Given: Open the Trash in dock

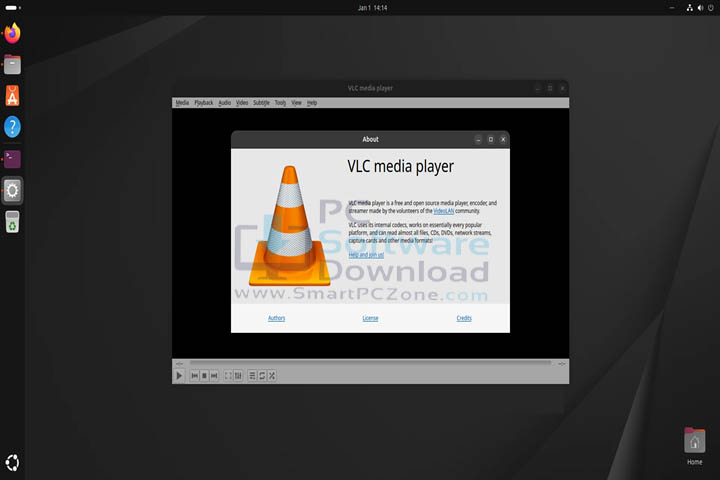Looking at the screenshot, I should [x=12, y=222].
